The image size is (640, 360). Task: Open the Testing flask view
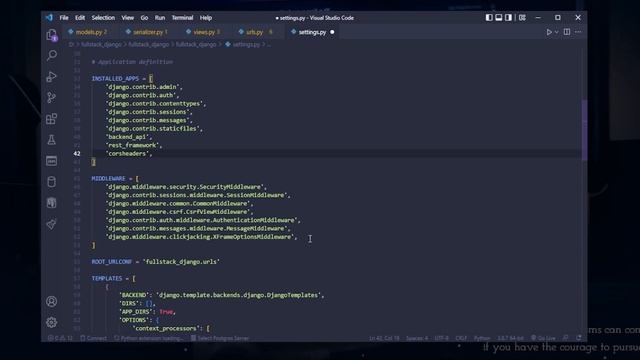[51, 140]
